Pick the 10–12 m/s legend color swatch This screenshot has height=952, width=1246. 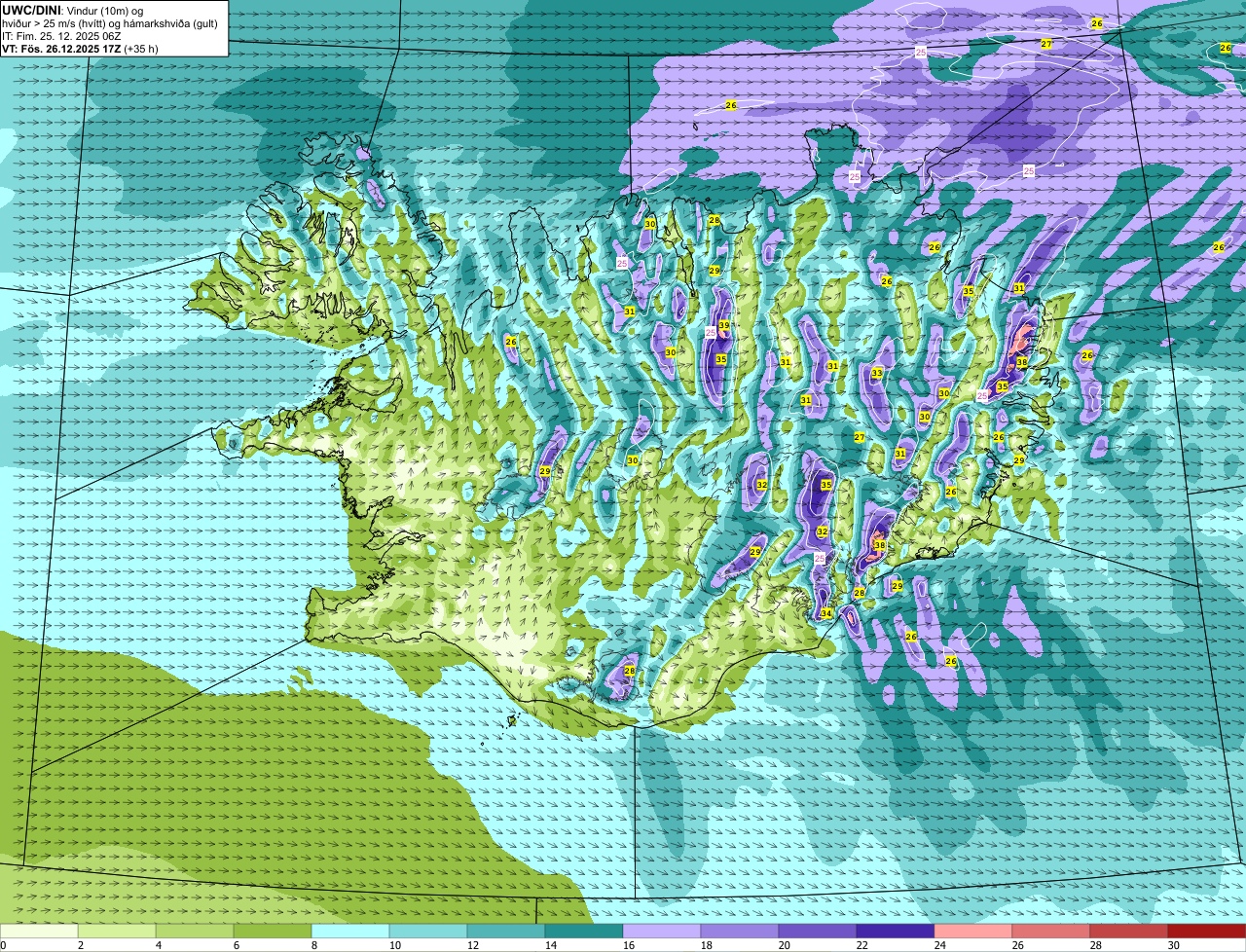coord(428,932)
